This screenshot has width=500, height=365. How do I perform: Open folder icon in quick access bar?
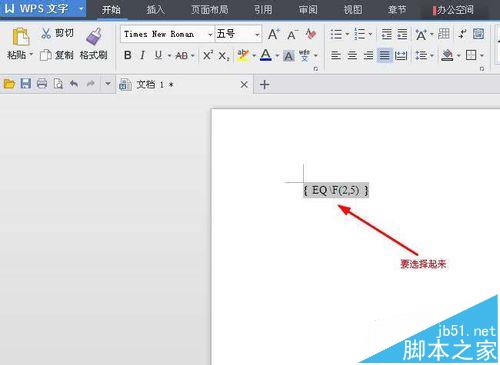pos(9,83)
